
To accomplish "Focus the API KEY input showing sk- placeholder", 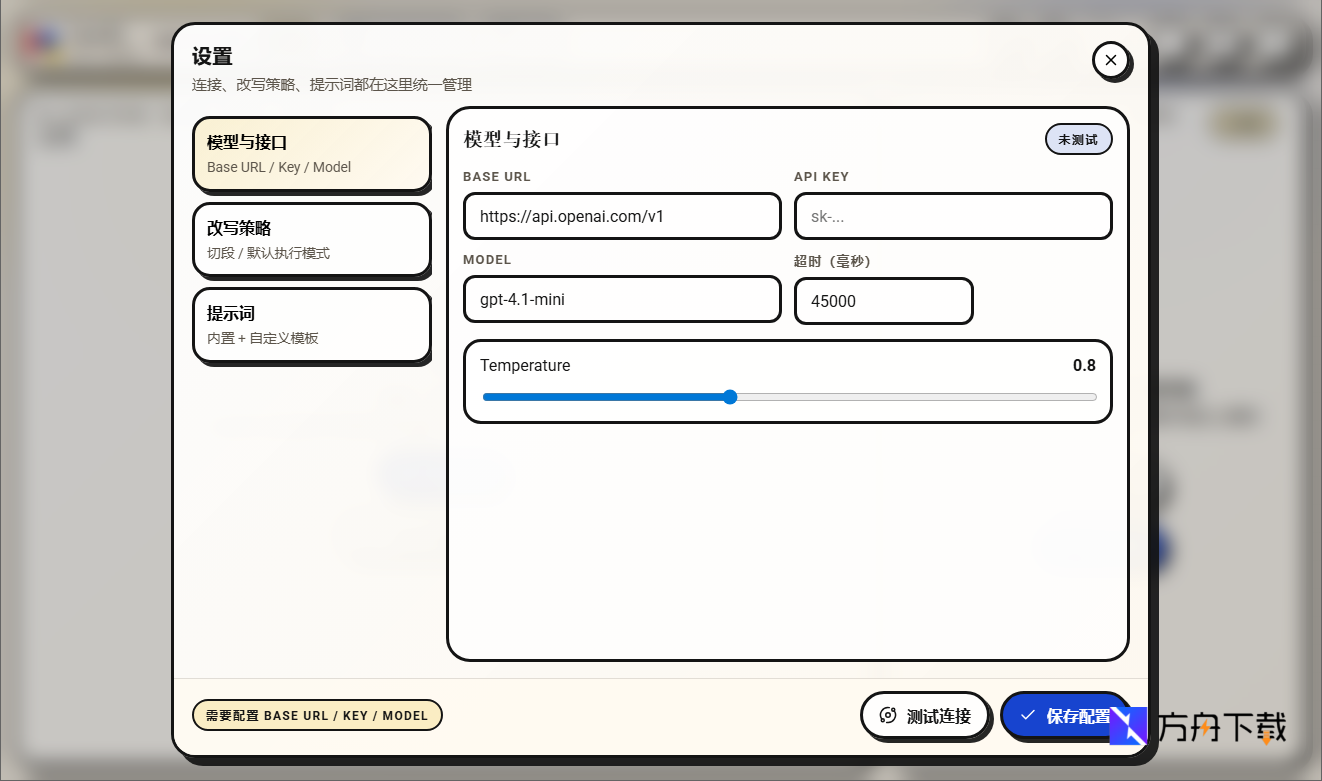I will pyautogui.click(x=952, y=216).
